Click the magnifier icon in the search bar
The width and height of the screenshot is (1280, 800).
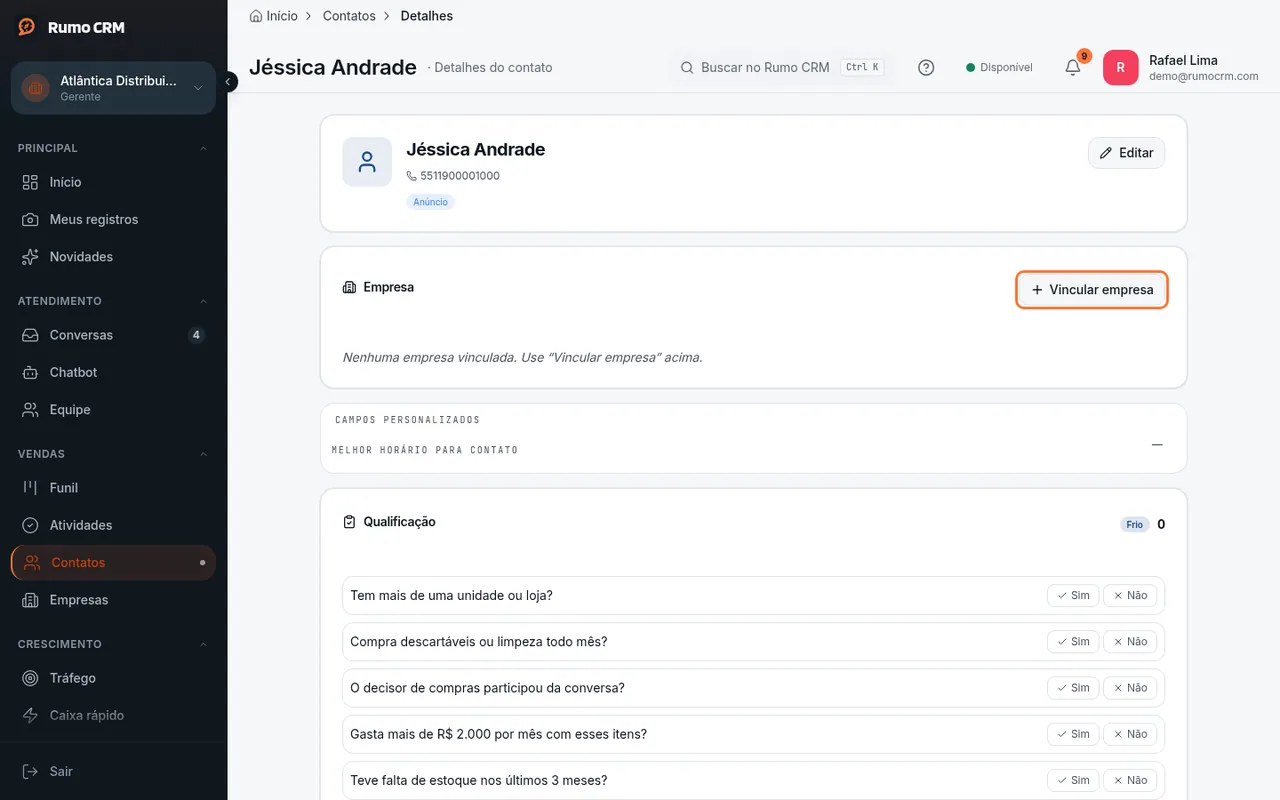tap(687, 68)
